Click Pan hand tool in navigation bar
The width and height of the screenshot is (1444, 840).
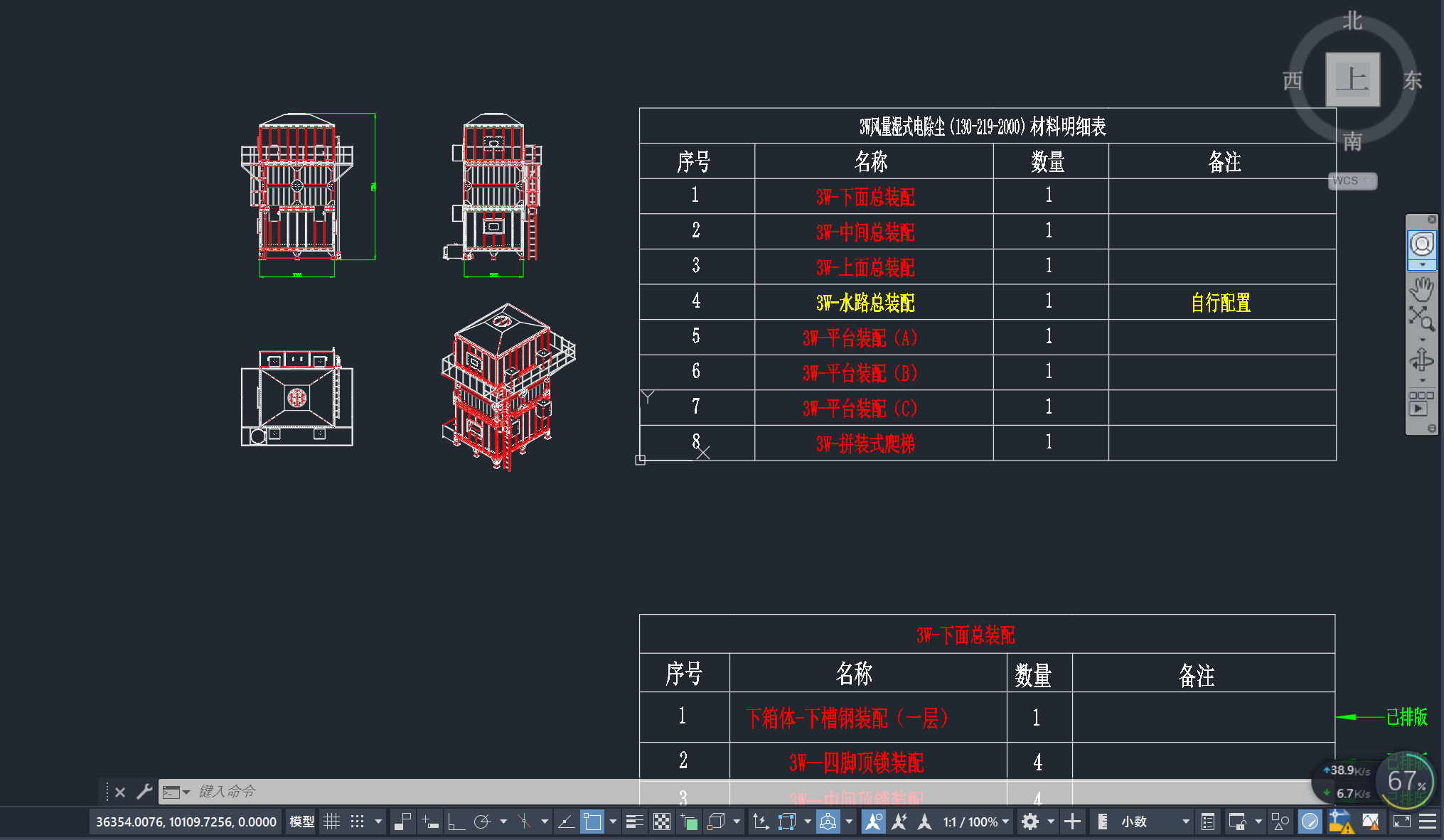(x=1422, y=289)
